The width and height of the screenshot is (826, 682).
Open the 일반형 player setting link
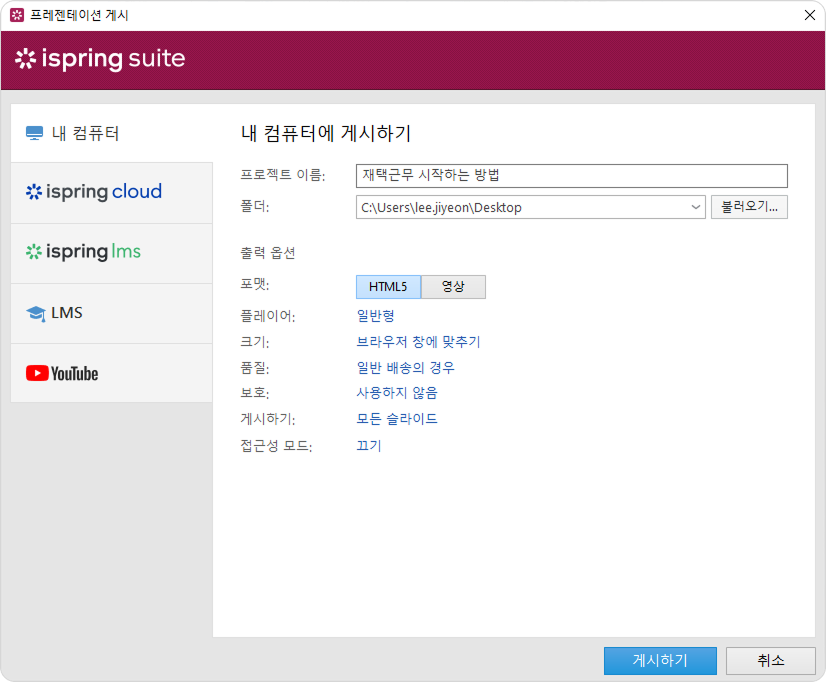pos(376,316)
